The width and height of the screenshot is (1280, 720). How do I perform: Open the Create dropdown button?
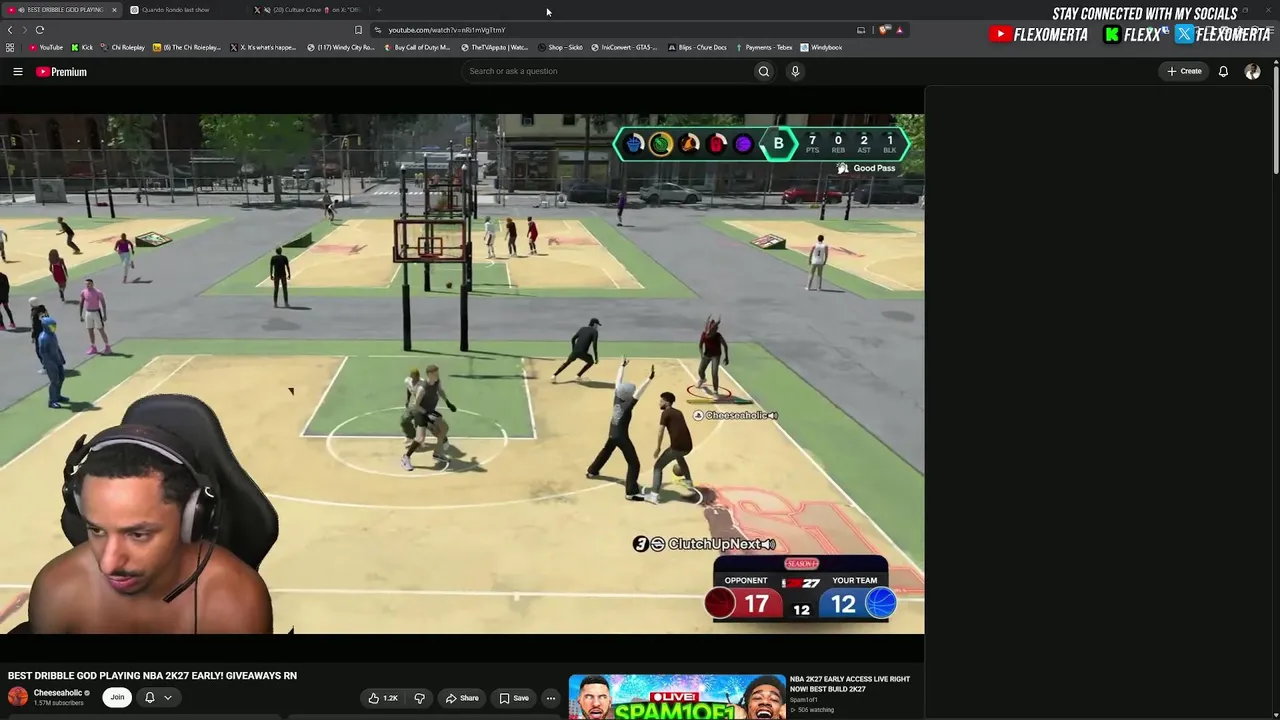pos(1184,71)
